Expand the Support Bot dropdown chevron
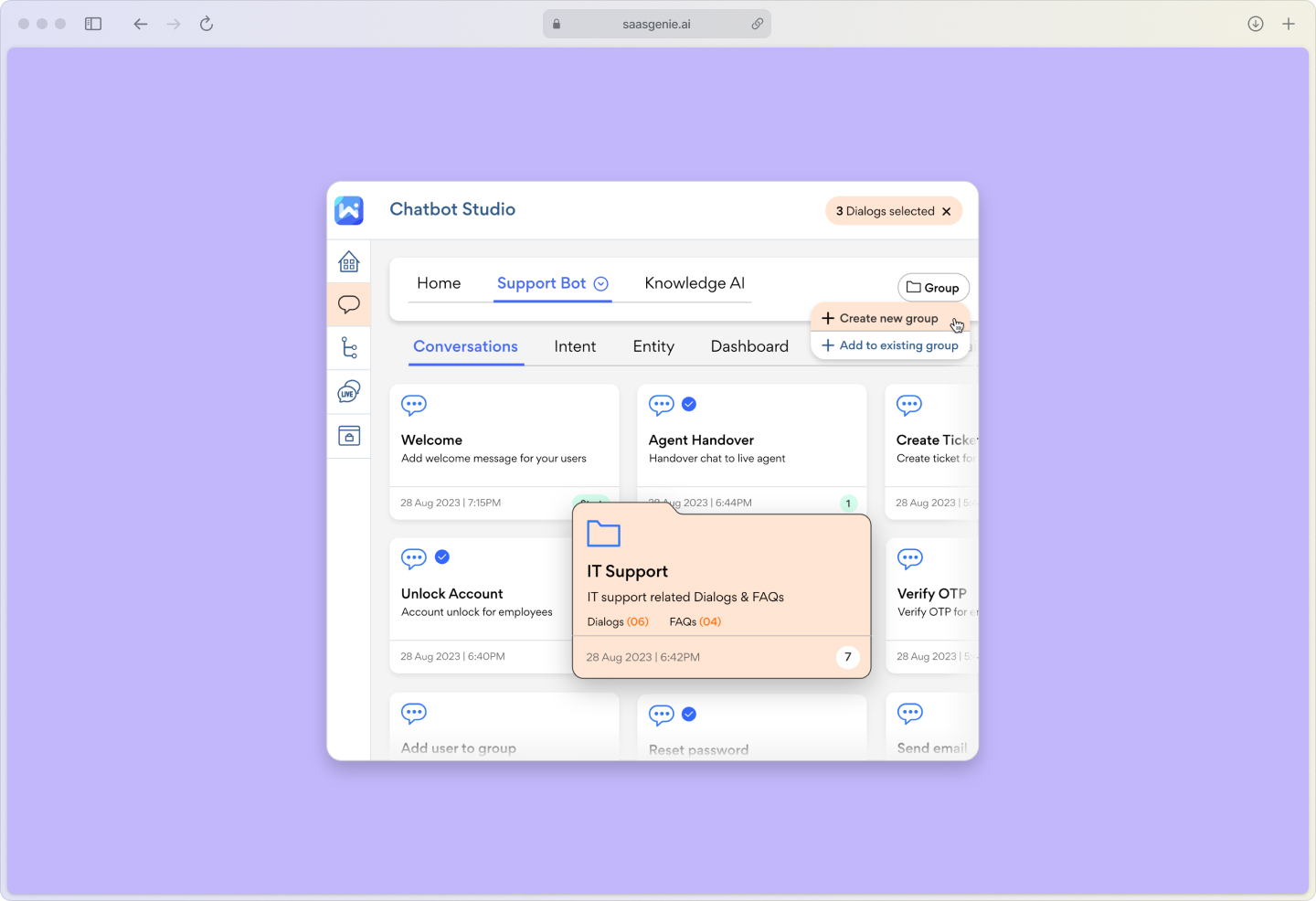 [600, 283]
